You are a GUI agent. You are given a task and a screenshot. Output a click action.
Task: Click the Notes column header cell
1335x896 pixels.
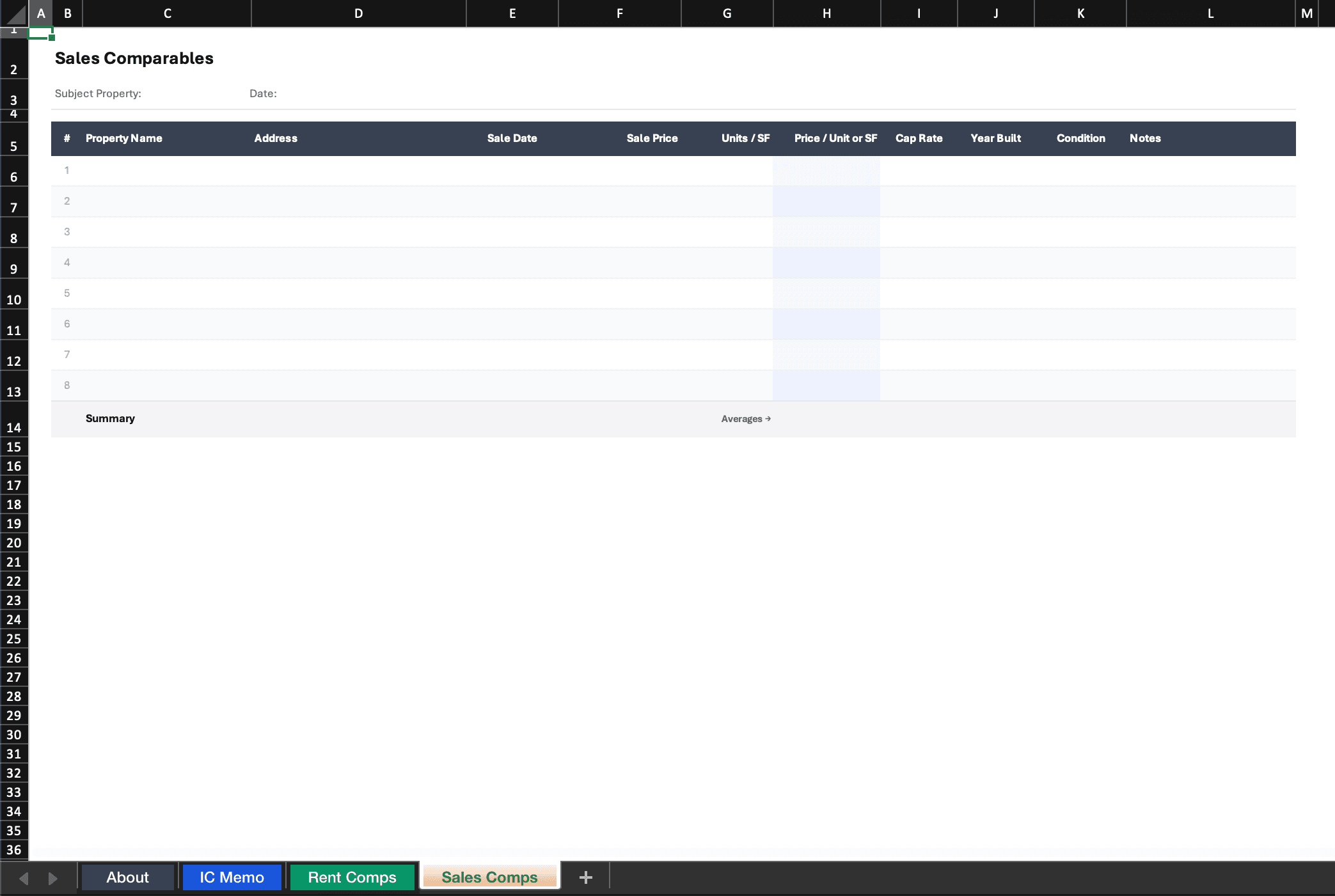1144,138
